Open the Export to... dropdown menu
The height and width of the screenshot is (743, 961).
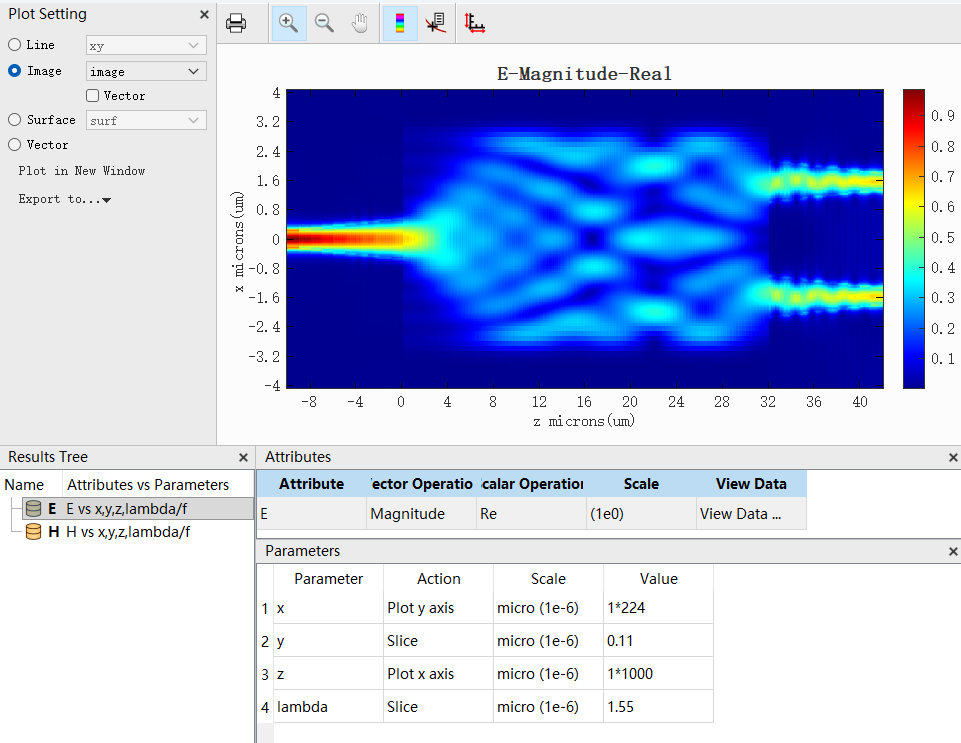pos(64,199)
